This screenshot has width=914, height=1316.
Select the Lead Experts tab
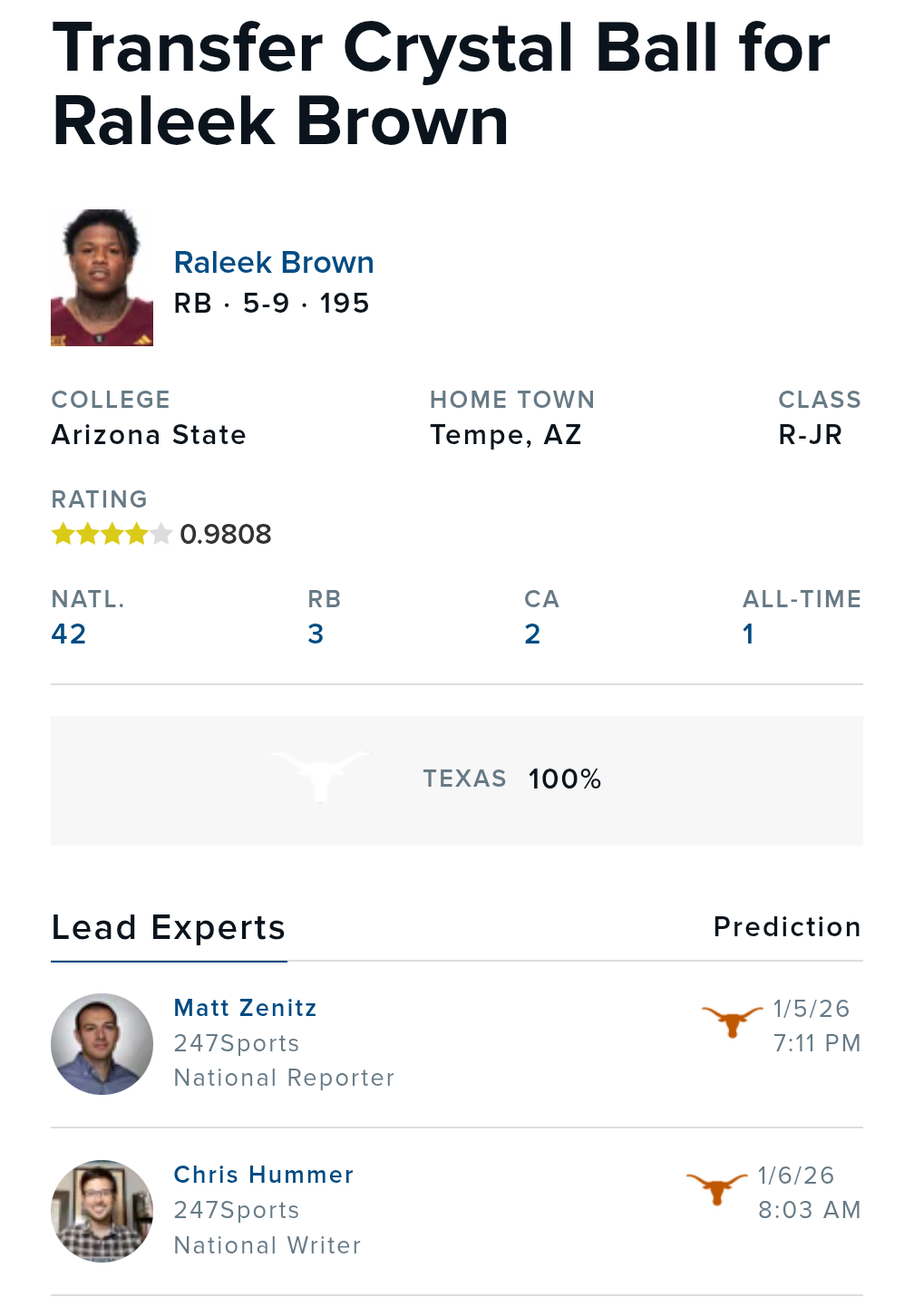[169, 928]
